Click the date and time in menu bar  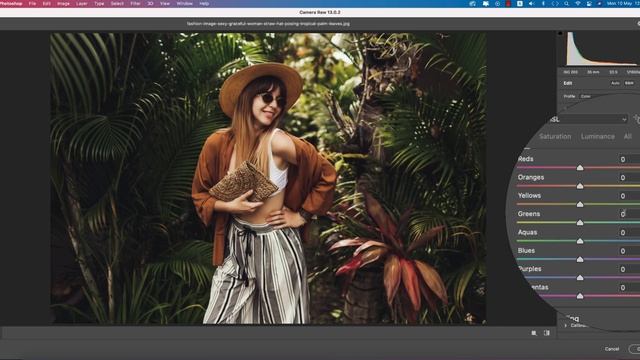tap(623, 4)
